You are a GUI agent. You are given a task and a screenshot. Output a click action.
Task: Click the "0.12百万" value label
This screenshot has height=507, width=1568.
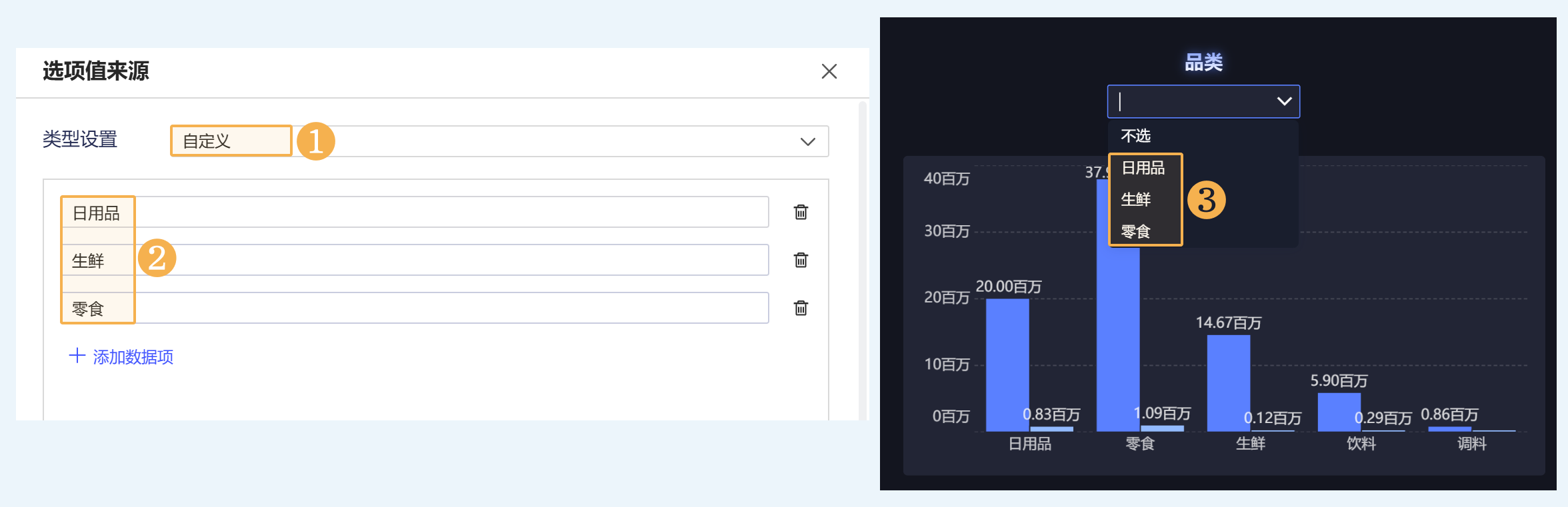pyautogui.click(x=1273, y=418)
